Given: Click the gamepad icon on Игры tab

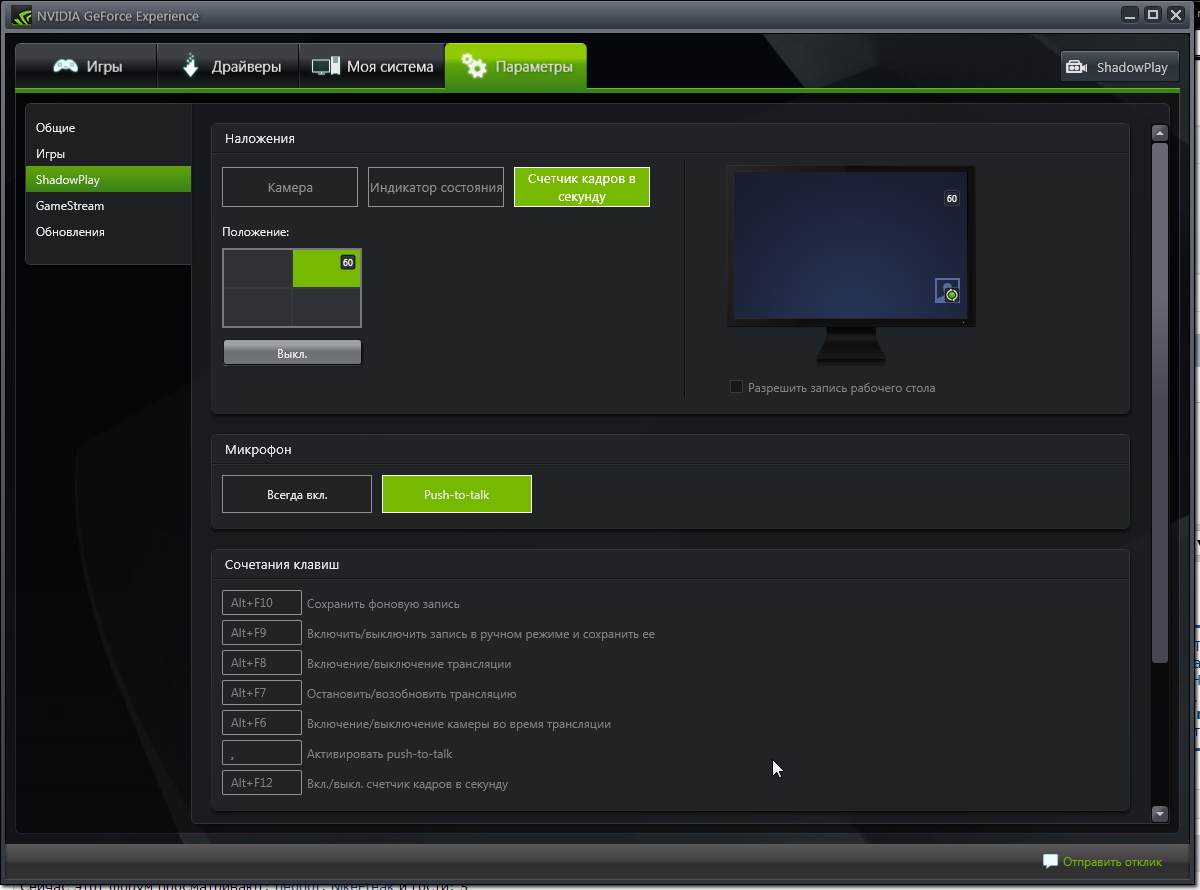Looking at the screenshot, I should pyautogui.click(x=66, y=67).
